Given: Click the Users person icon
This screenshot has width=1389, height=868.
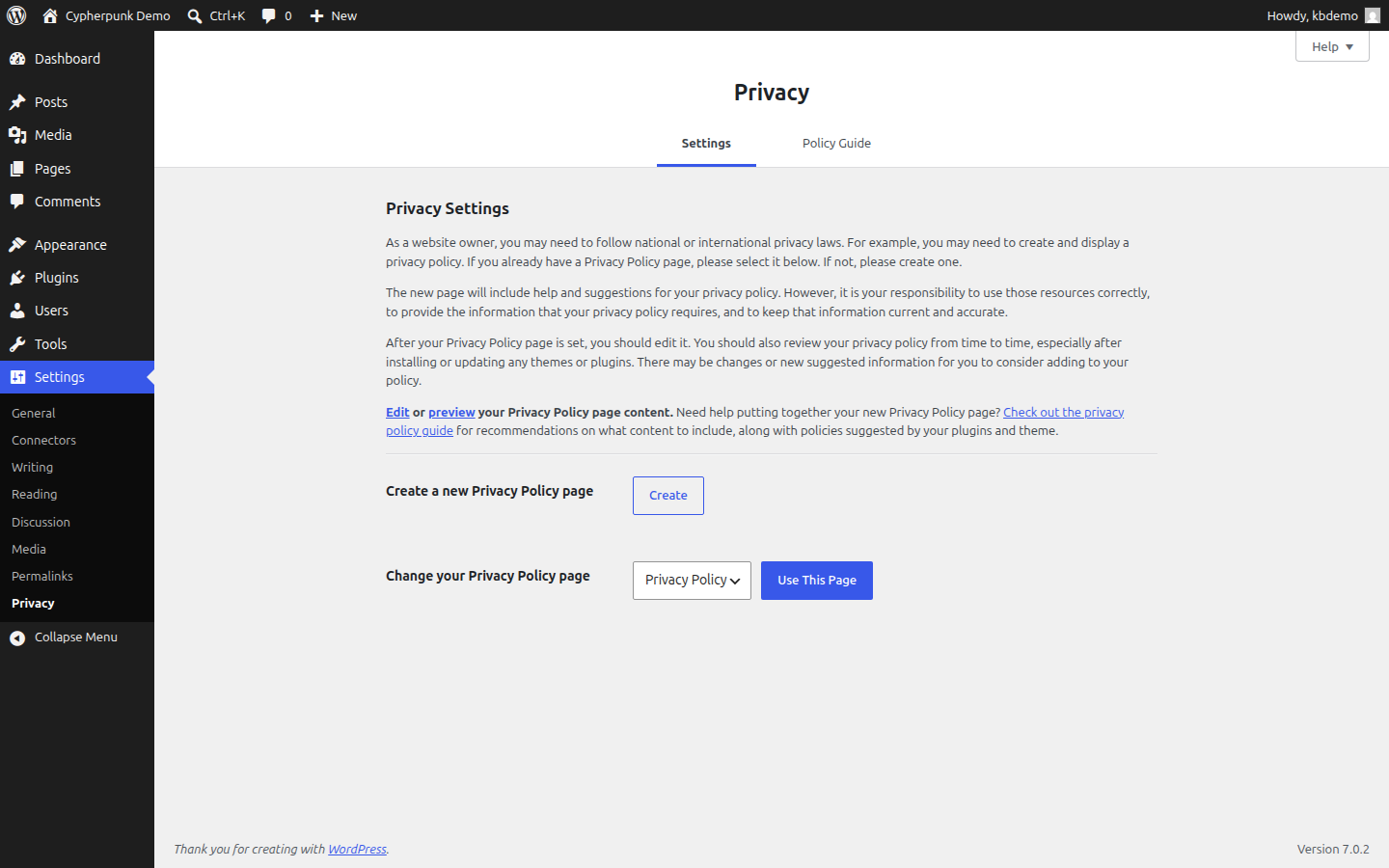Looking at the screenshot, I should tap(17, 311).
